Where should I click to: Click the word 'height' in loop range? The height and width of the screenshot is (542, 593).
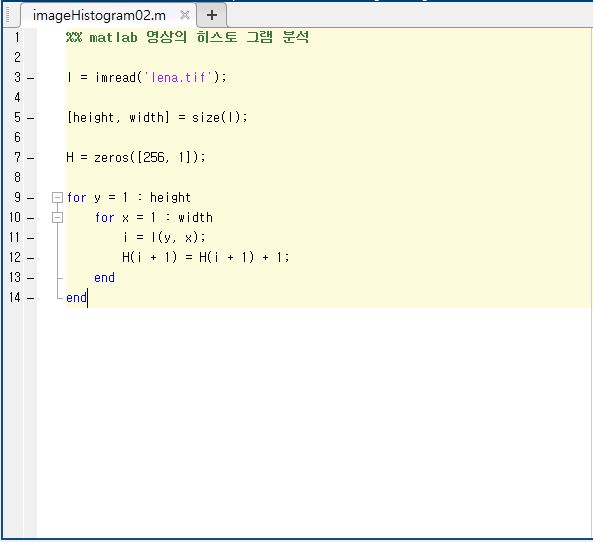pos(170,197)
